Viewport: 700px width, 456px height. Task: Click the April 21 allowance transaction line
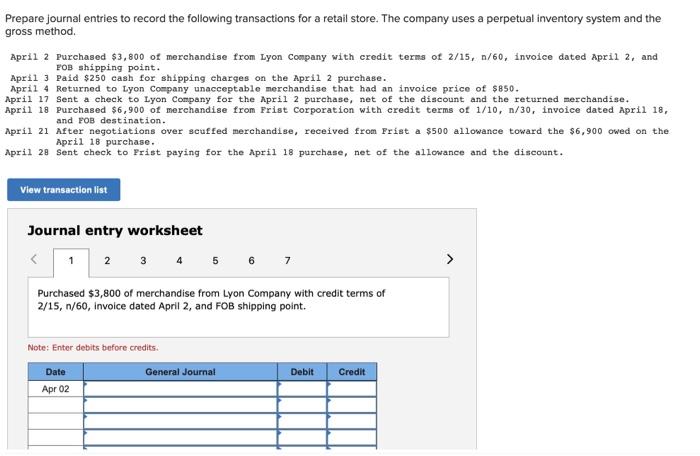337,136
